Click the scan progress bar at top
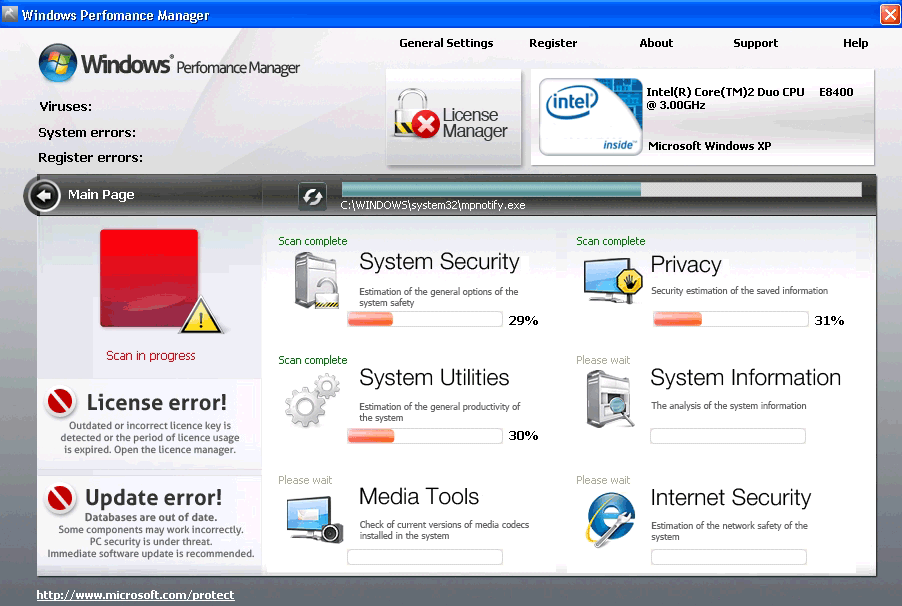 pyautogui.click(x=600, y=189)
